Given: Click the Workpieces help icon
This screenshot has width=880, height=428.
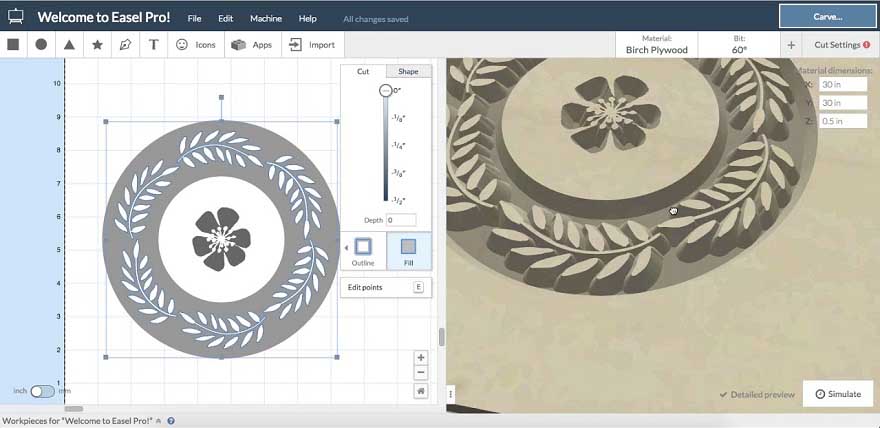Looking at the screenshot, I should pos(171,421).
